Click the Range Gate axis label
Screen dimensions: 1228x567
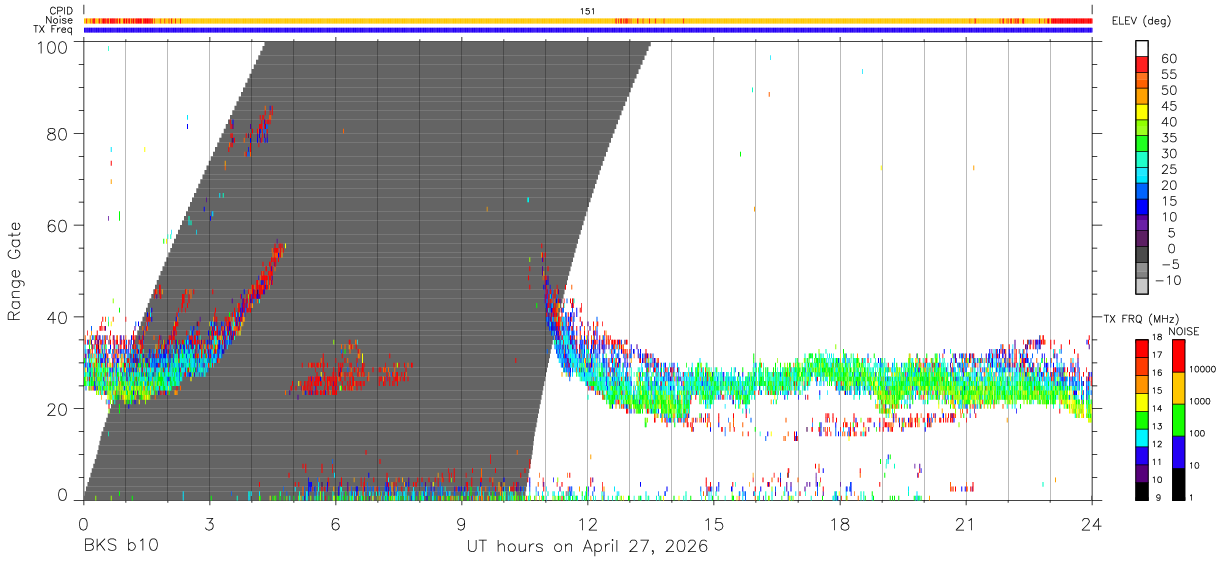(x=15, y=271)
